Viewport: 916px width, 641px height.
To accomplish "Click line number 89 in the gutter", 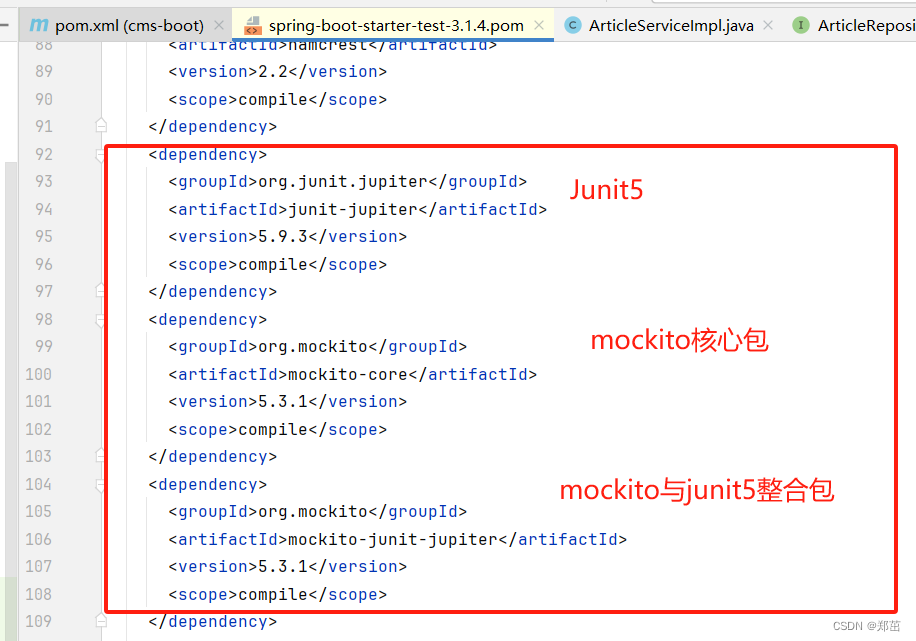I will tap(44, 71).
